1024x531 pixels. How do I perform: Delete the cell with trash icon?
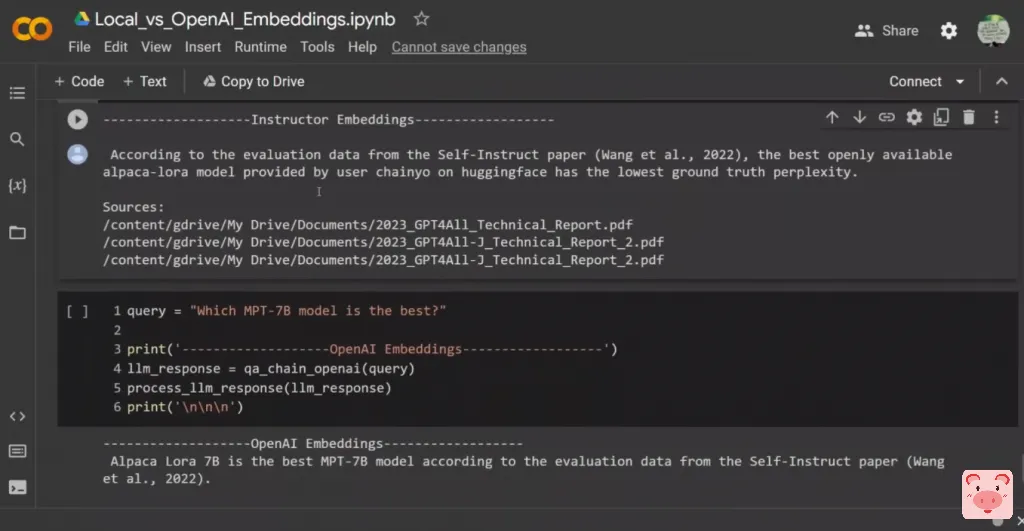(968, 118)
